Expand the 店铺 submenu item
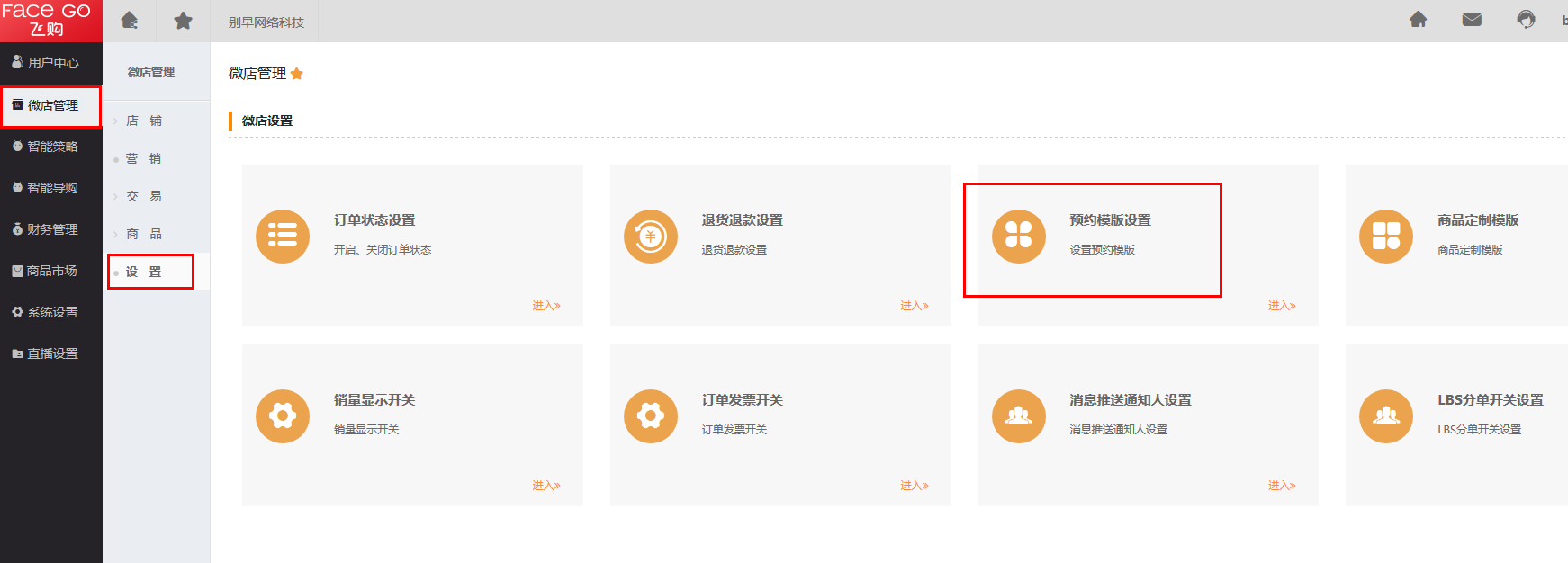This screenshot has height=563, width=1568. [x=144, y=121]
